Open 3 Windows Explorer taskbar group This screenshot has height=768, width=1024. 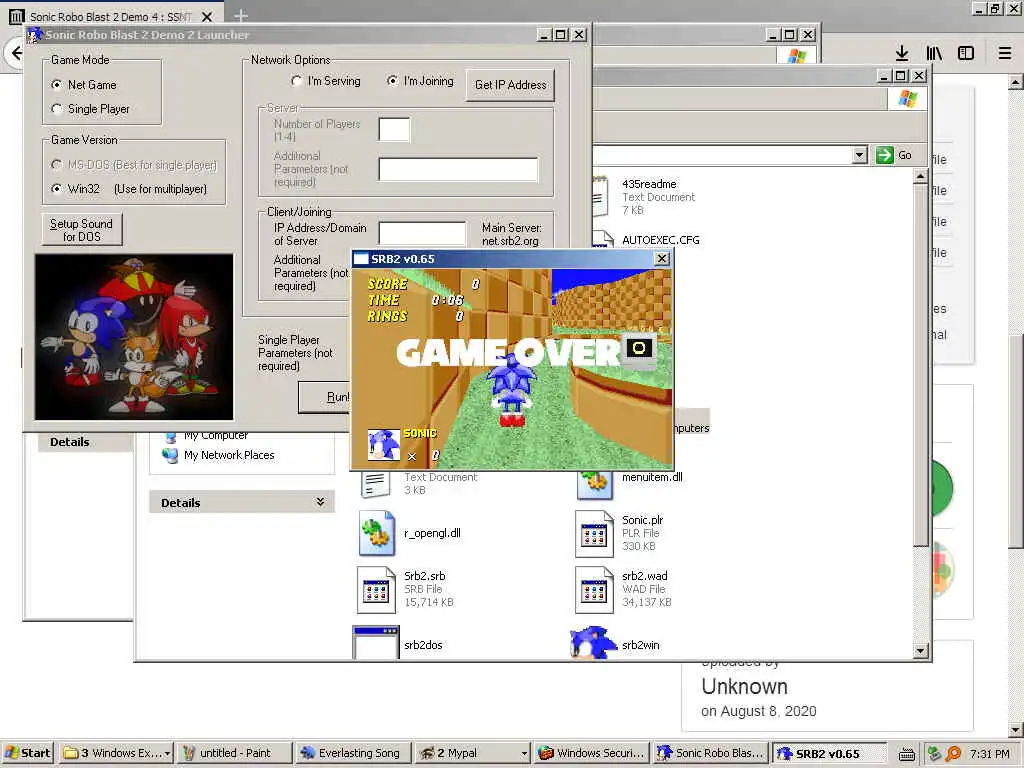pos(116,753)
